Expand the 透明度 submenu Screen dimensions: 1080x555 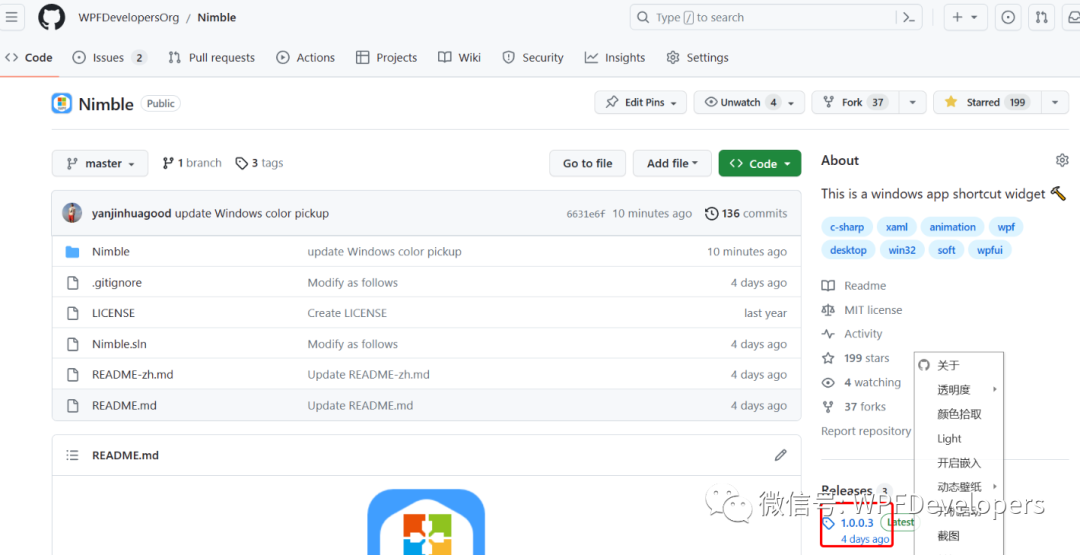pos(959,390)
